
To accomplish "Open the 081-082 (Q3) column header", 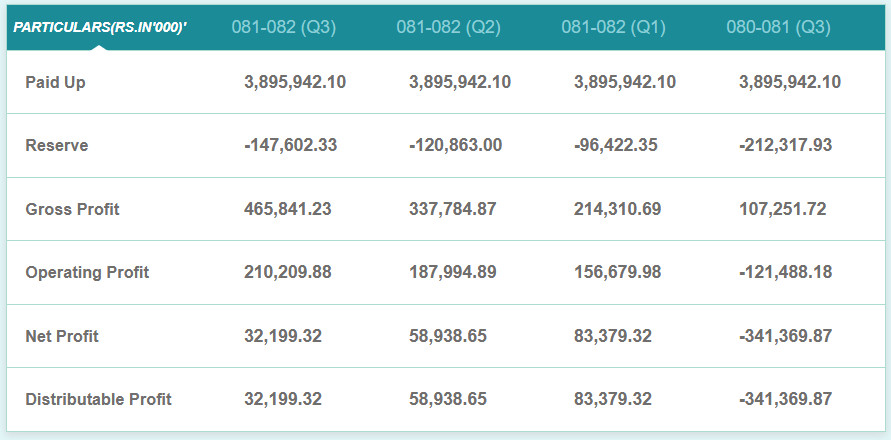I will (284, 27).
